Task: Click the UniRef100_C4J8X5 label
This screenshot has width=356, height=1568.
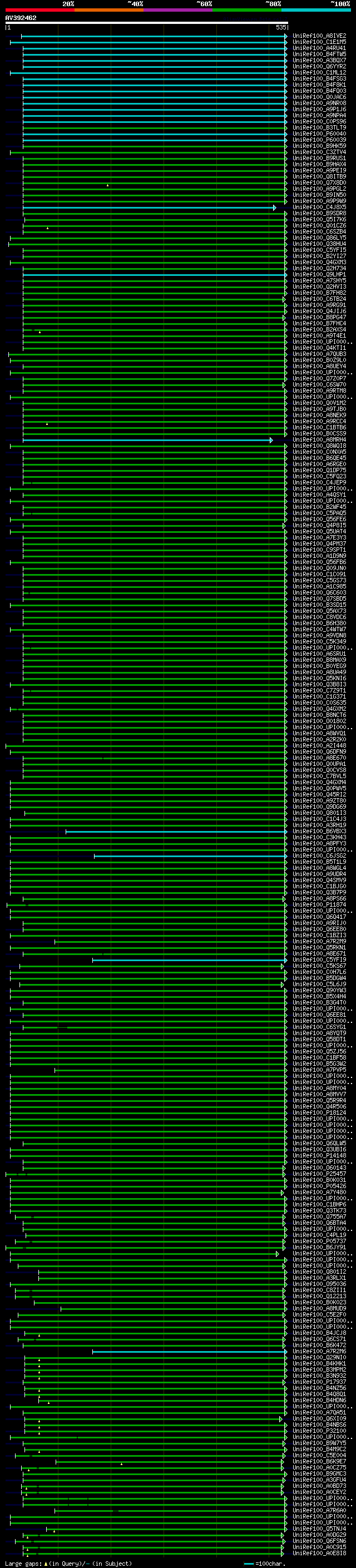Action: click(319, 207)
